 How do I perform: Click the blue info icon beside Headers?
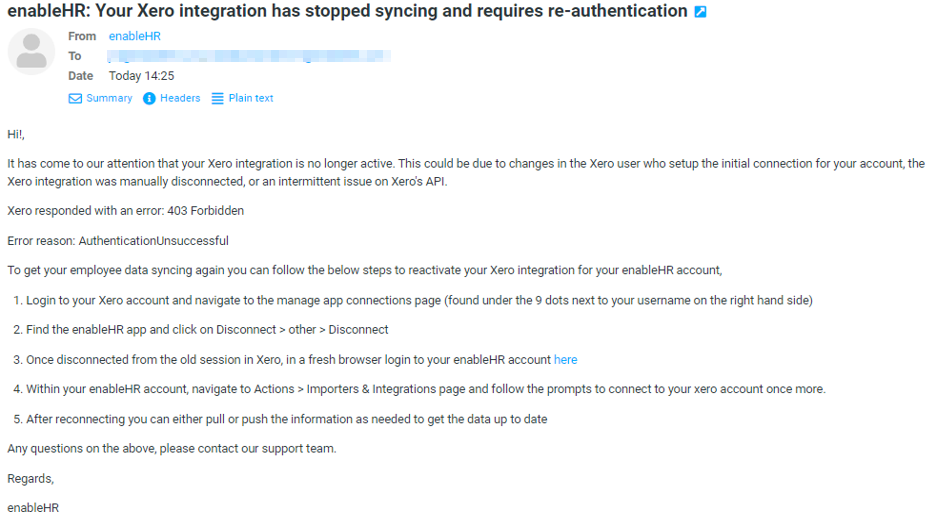(x=149, y=98)
